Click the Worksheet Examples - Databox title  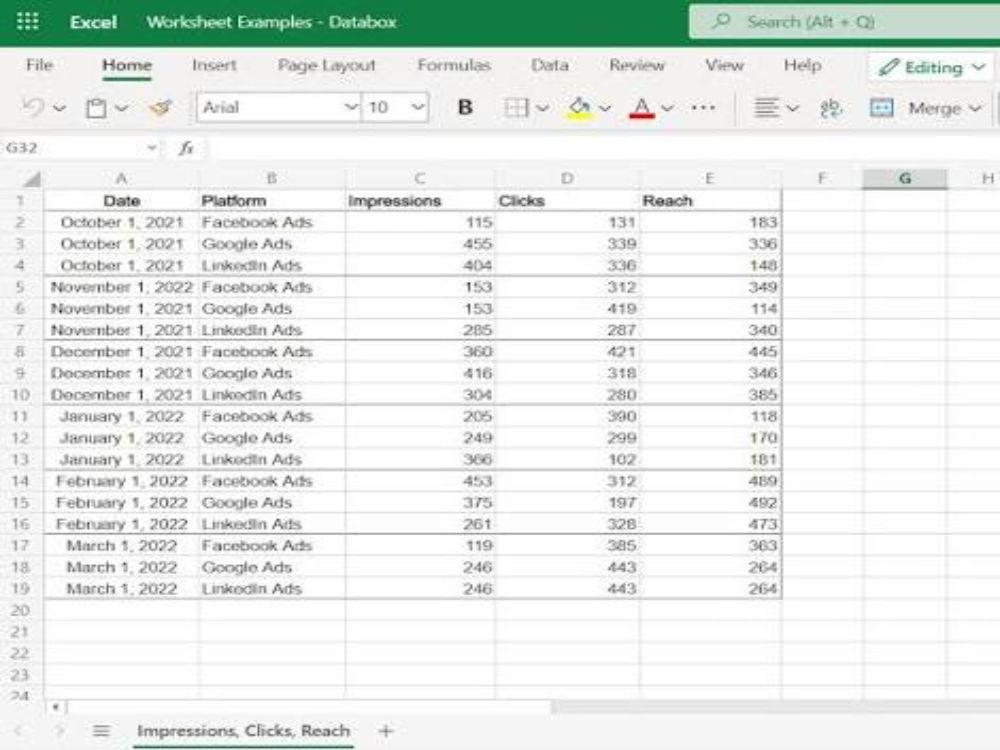[271, 22]
